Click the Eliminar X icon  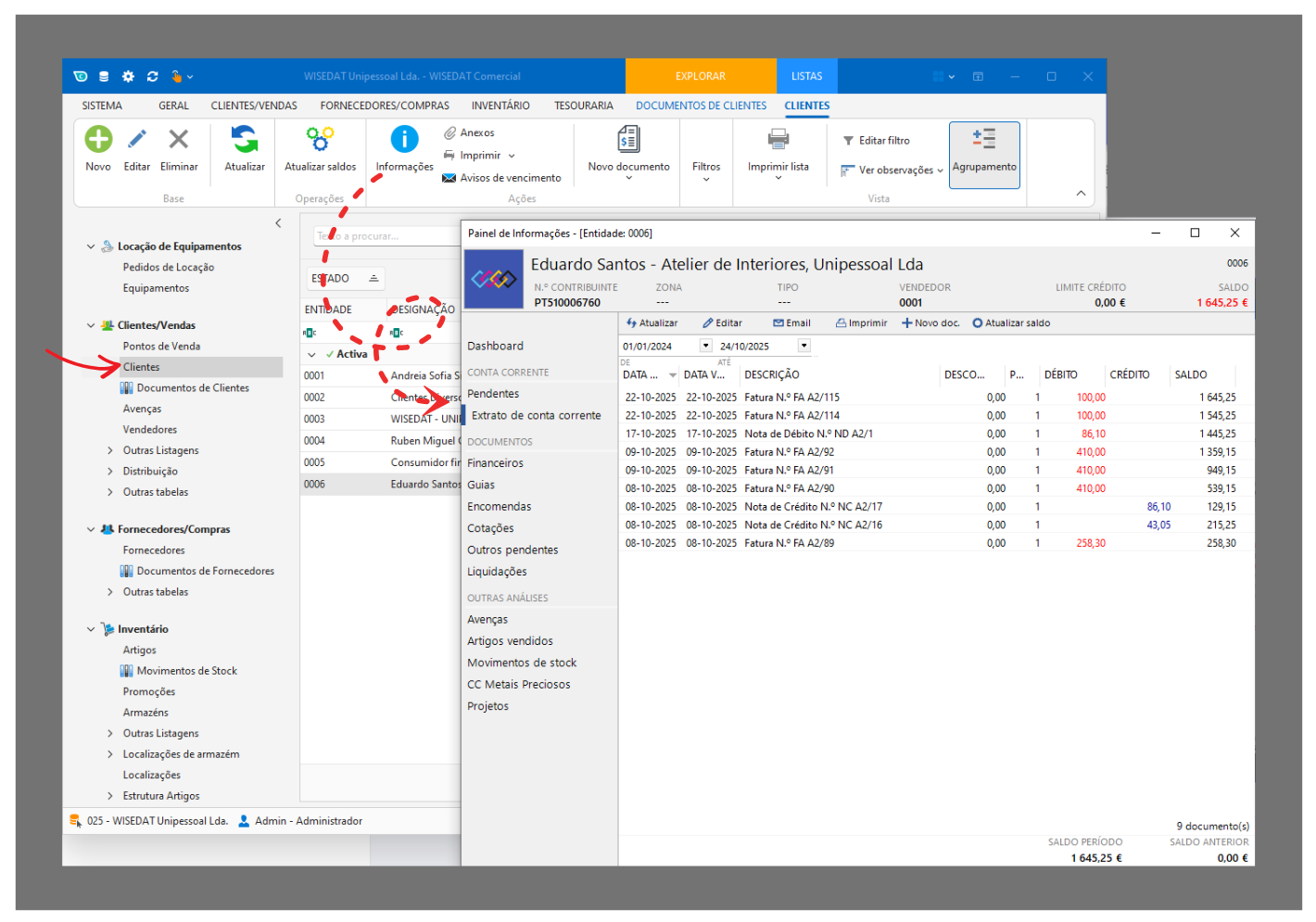tap(178, 140)
